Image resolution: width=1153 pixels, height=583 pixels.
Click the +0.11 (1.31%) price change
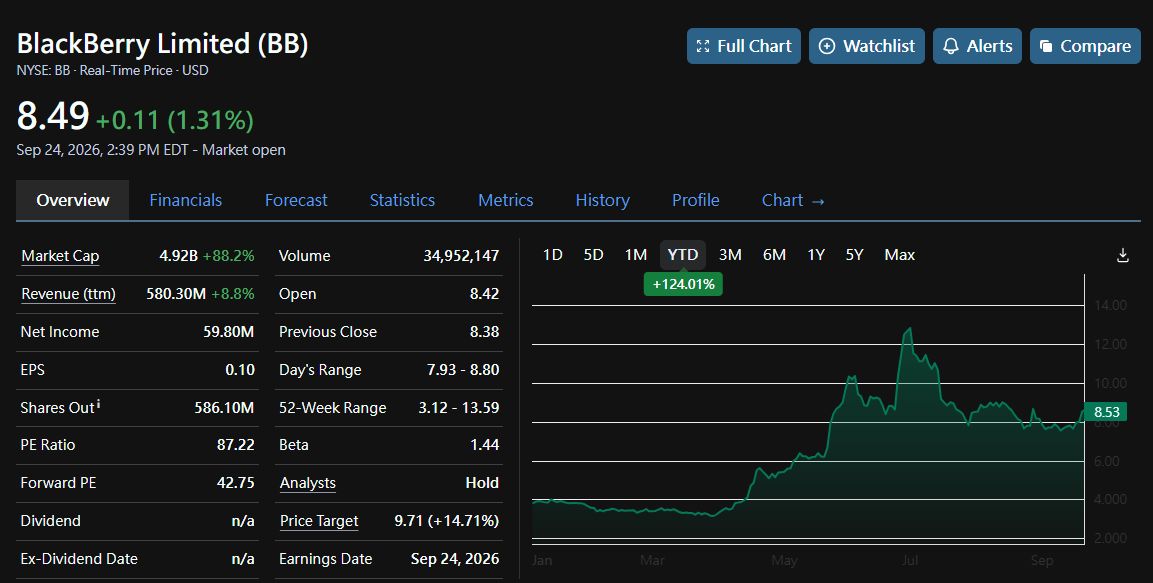click(175, 120)
